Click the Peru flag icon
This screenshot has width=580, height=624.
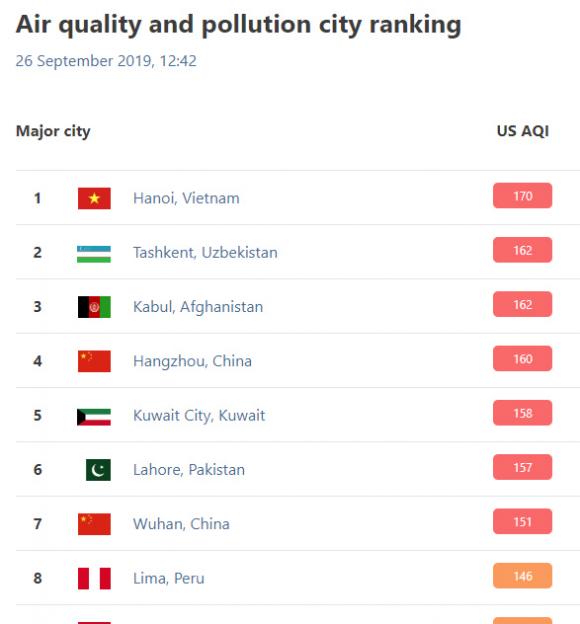click(94, 578)
